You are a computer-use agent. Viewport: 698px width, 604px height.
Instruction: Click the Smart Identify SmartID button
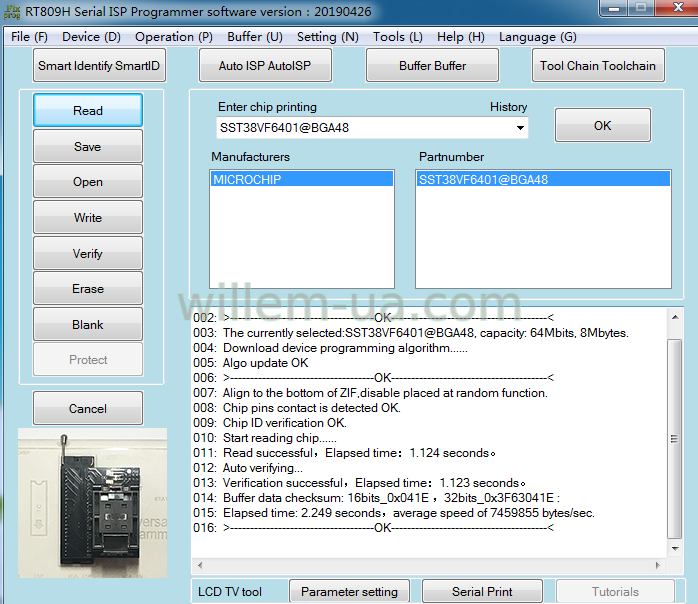point(99,65)
